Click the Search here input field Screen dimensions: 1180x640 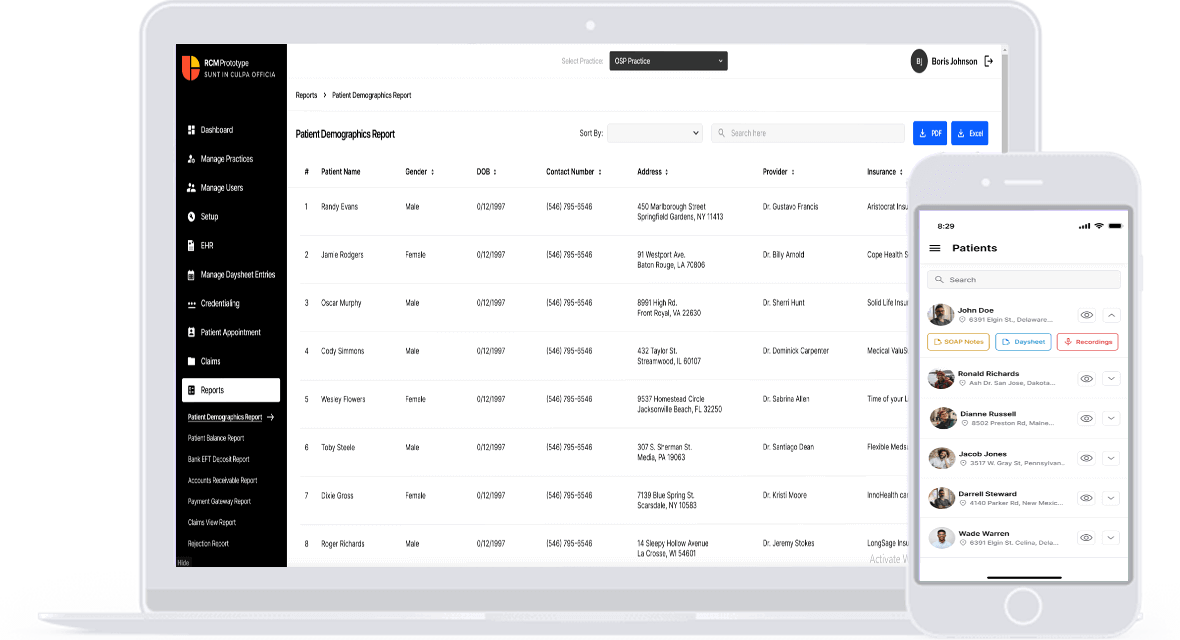point(807,133)
